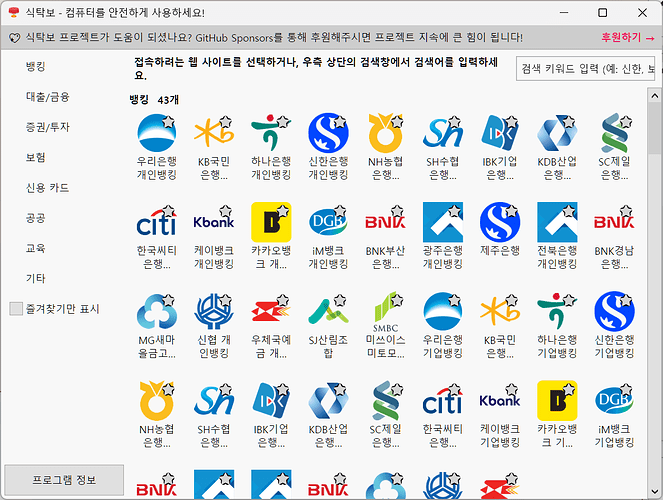The height and width of the screenshot is (500, 663).
Task: Open MG새마을금고 icon in the third row
Action: 156,311
